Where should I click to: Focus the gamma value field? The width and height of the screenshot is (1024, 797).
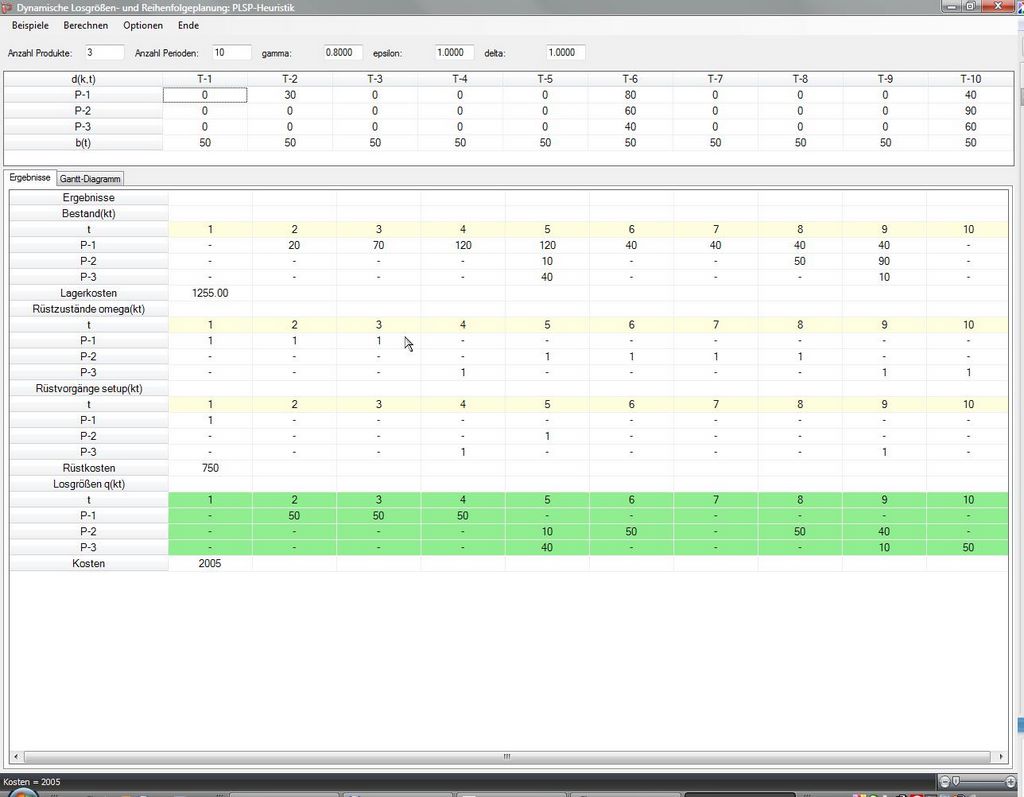pyautogui.click(x=344, y=52)
